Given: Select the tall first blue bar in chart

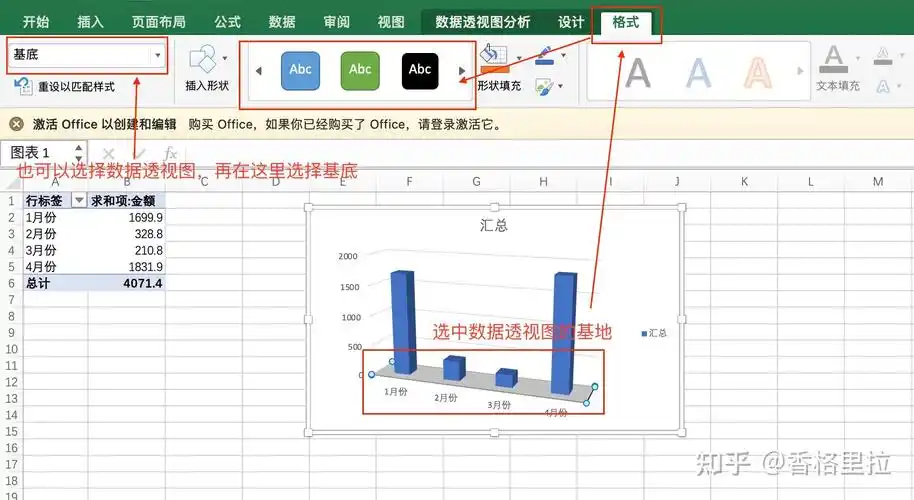Looking at the screenshot, I should [x=403, y=322].
